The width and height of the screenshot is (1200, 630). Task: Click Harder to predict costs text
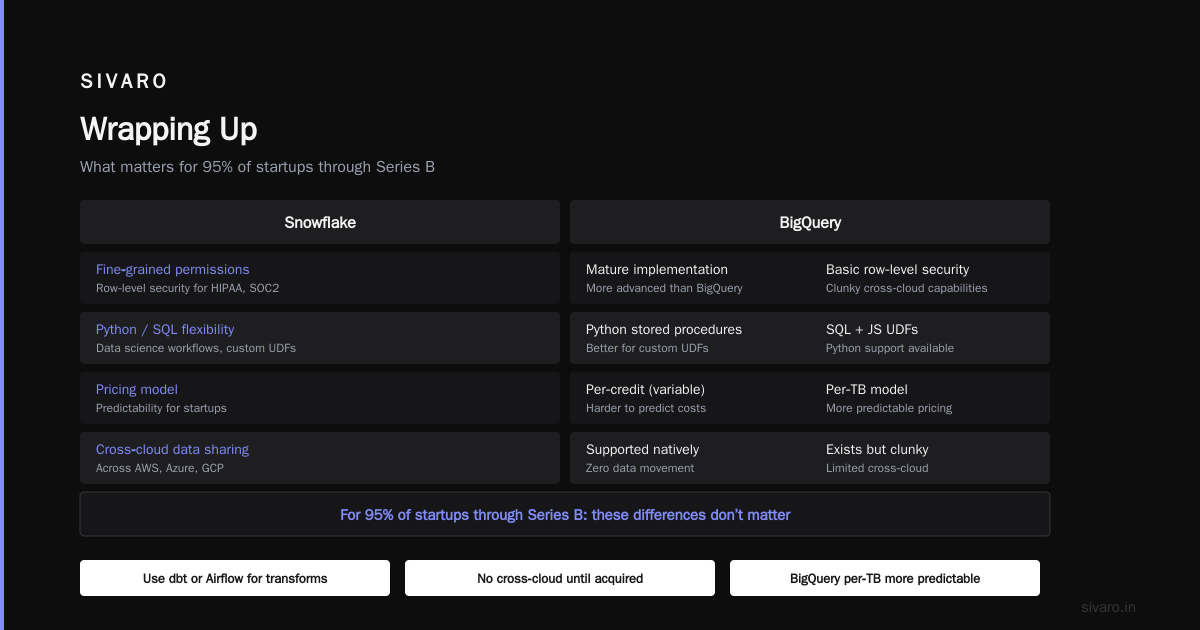[x=646, y=408]
